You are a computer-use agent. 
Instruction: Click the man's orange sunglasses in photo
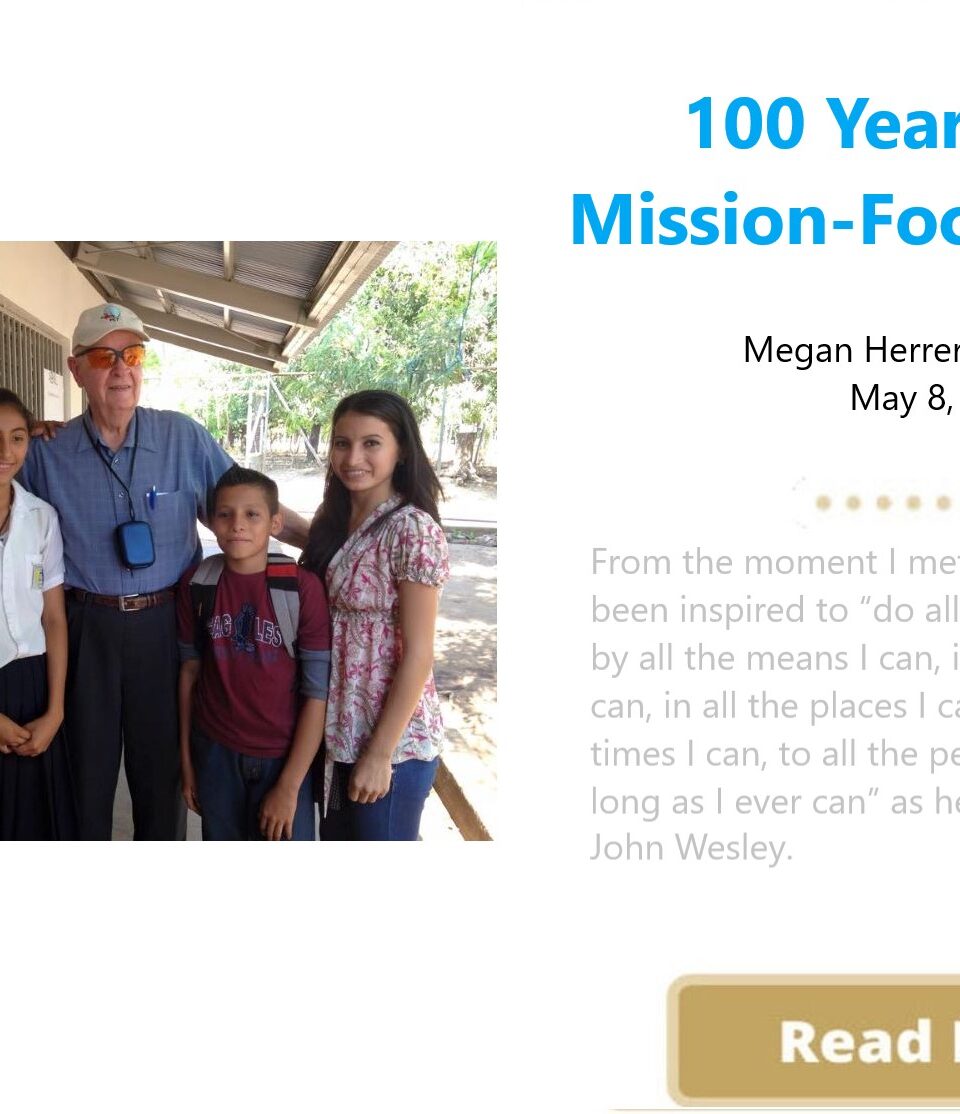(112, 356)
